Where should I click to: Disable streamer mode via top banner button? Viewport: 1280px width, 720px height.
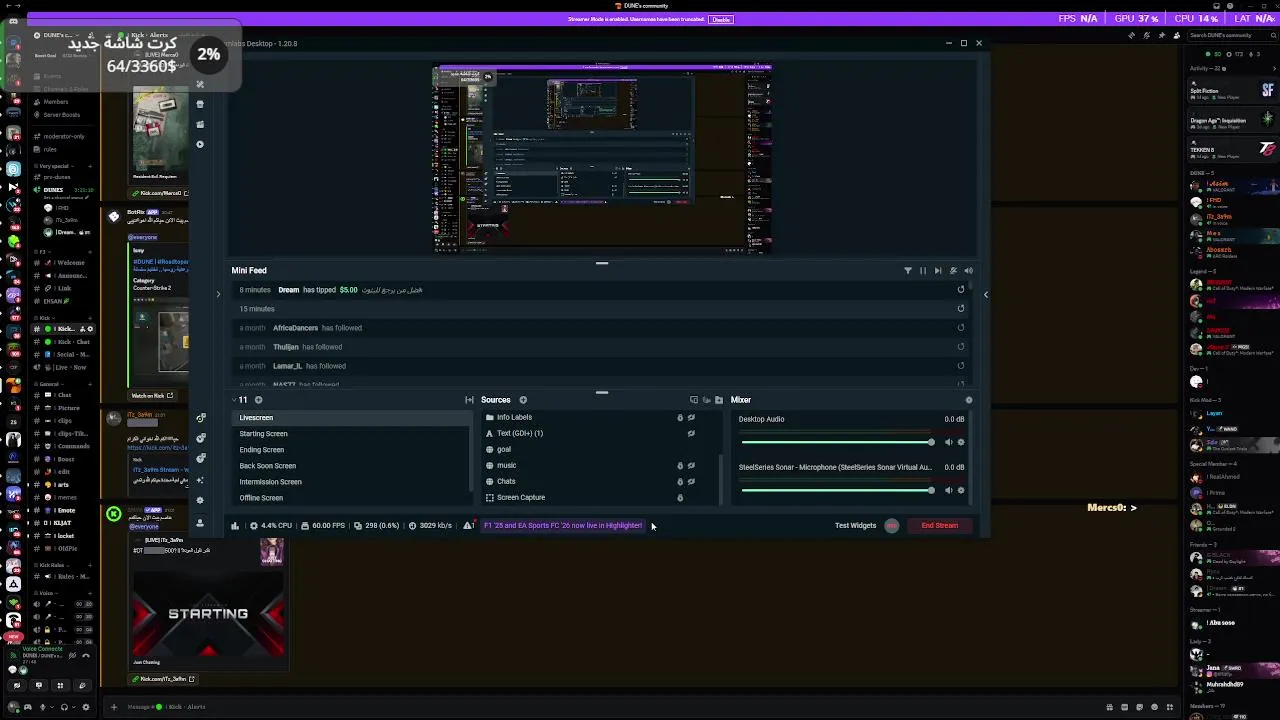point(720,19)
